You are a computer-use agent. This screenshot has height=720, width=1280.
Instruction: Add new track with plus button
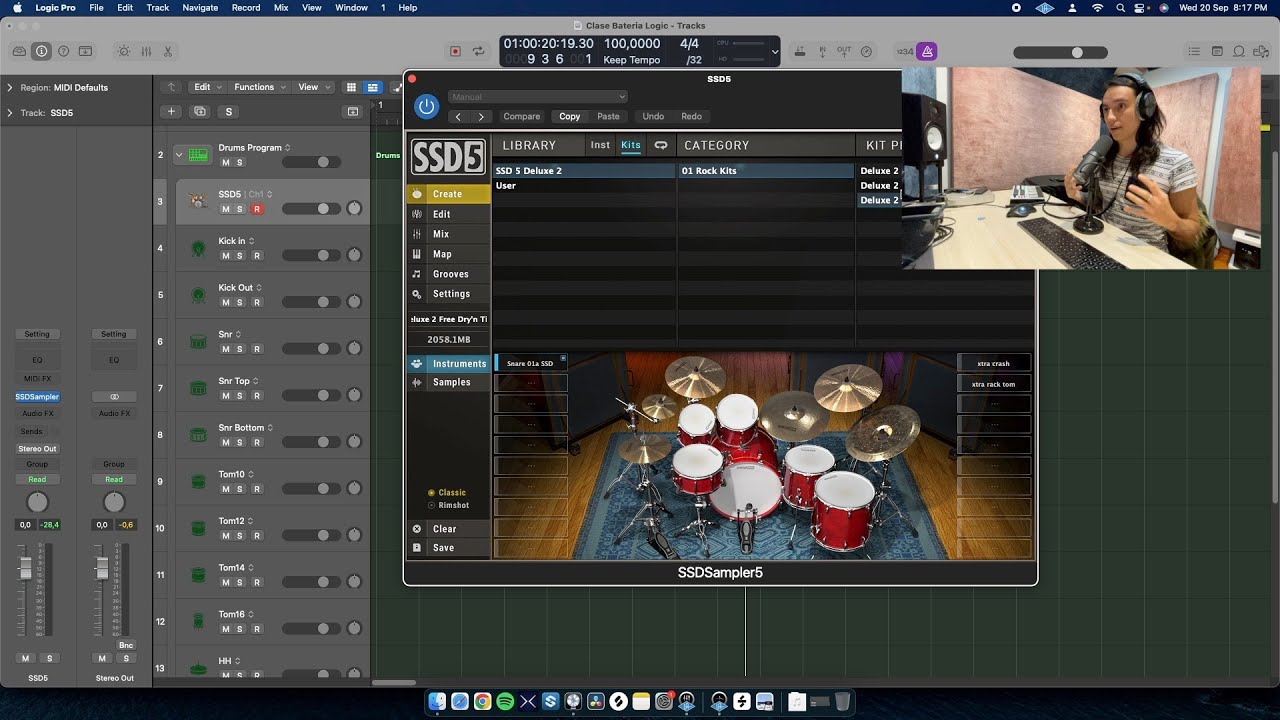click(172, 112)
